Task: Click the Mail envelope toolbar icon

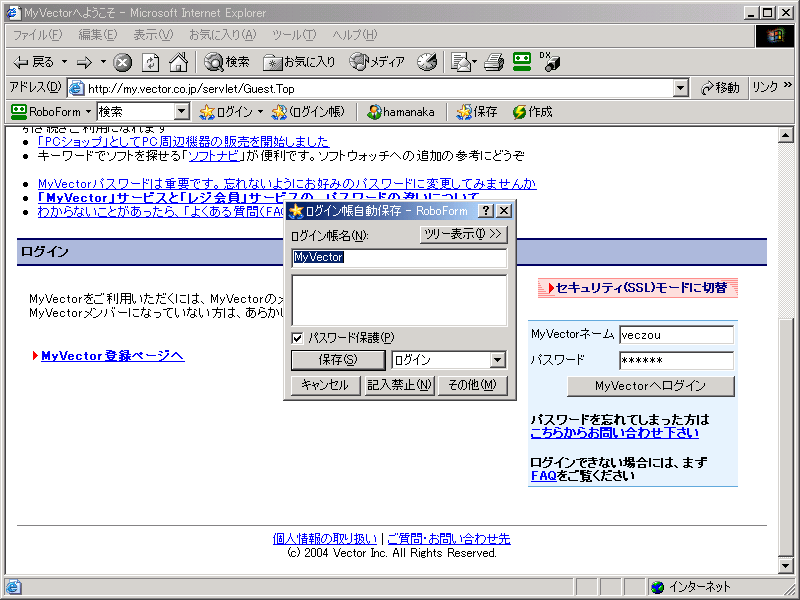Action: (461, 62)
